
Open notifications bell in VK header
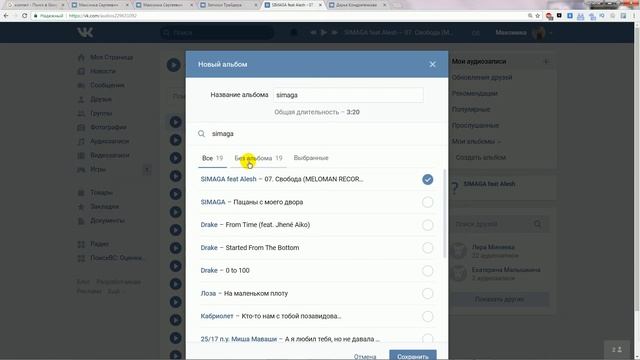(293, 32)
